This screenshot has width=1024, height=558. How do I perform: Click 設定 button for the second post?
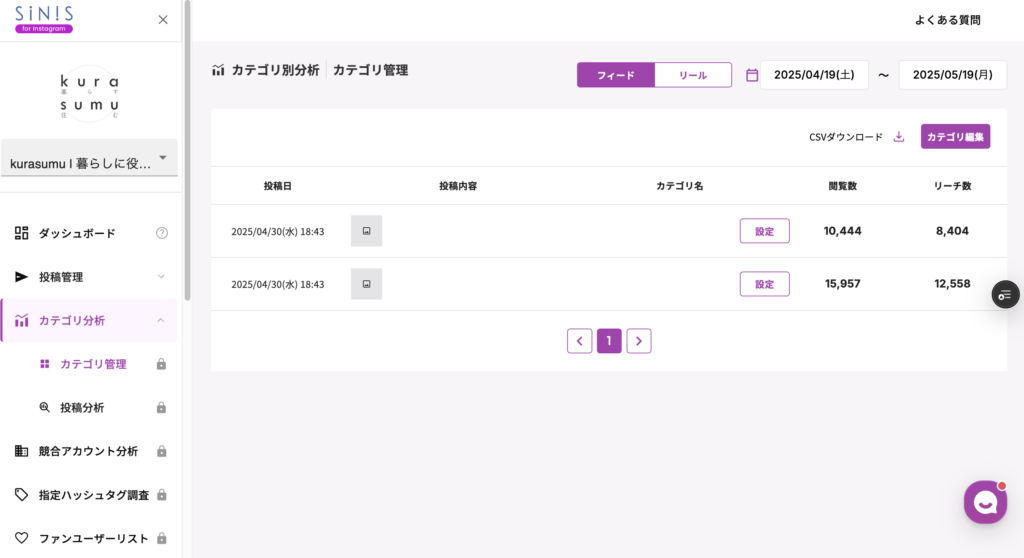[x=764, y=284]
